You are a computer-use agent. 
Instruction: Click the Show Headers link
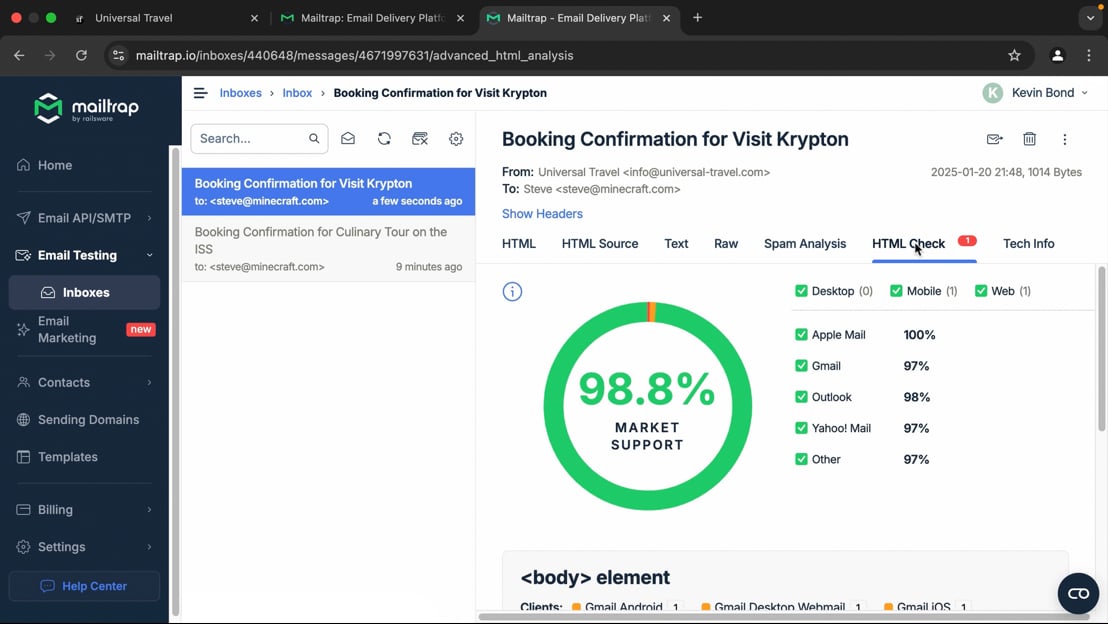click(542, 214)
